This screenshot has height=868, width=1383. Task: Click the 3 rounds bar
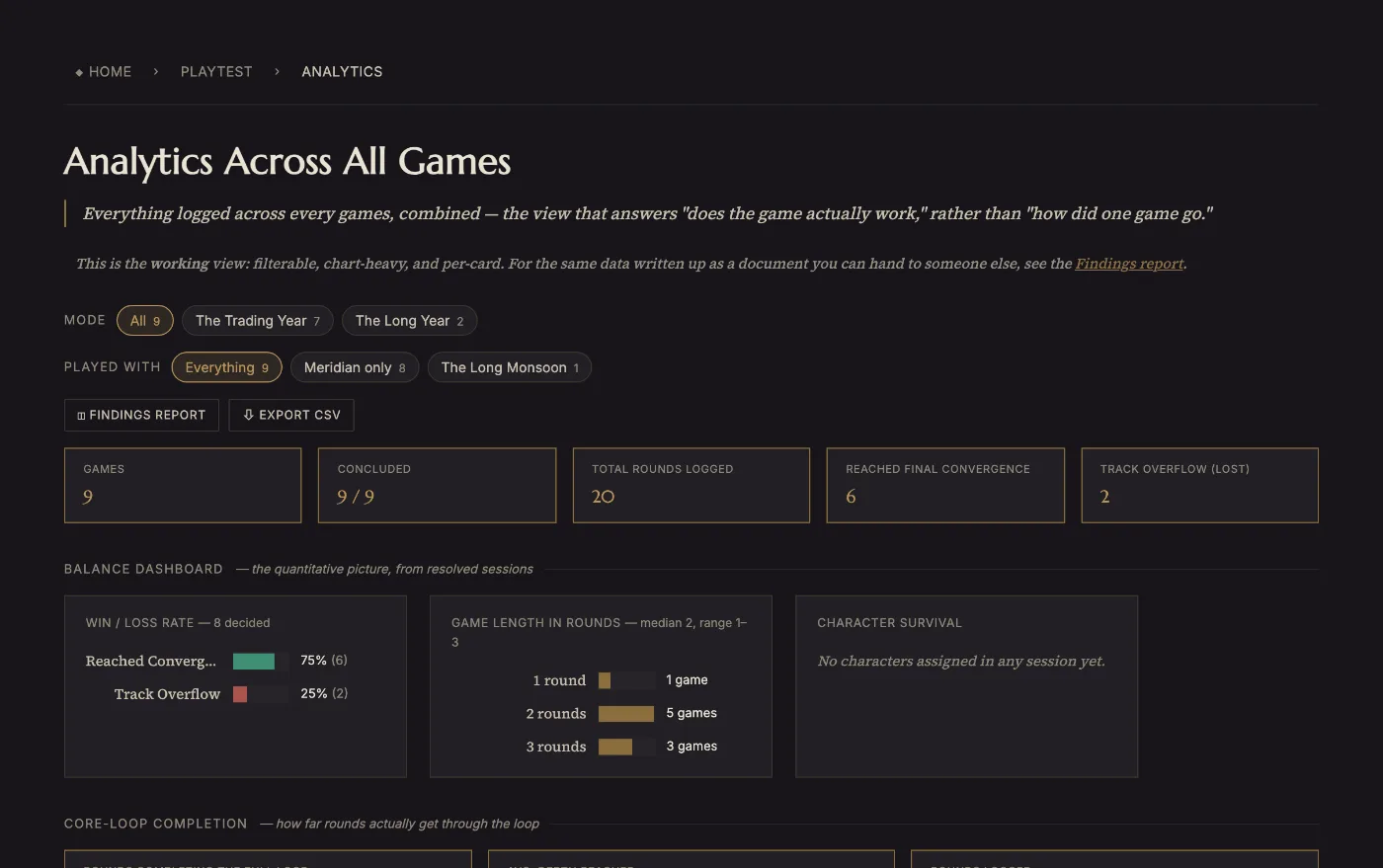coord(615,747)
